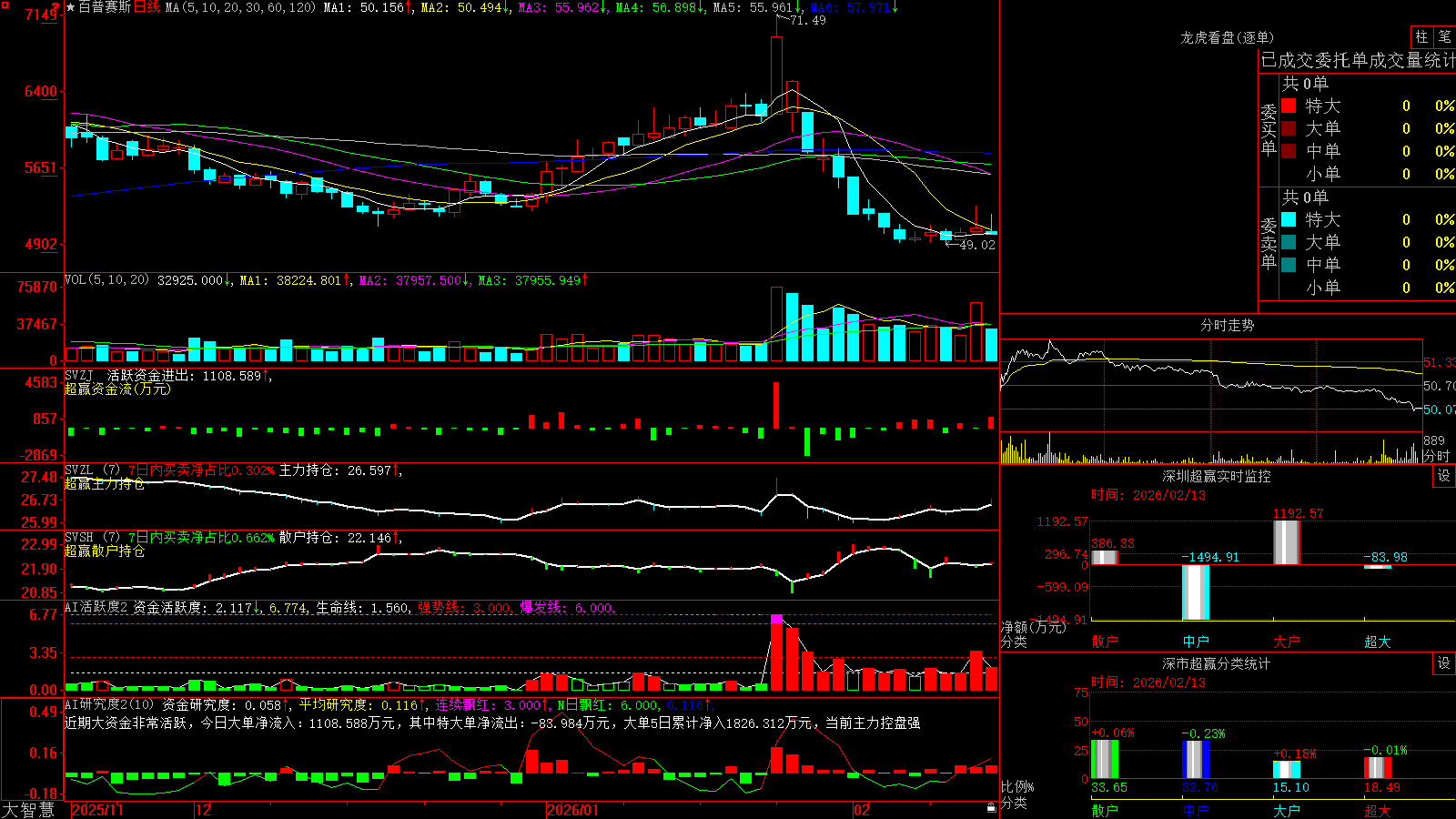This screenshot has width=1456, height=819.
Task: Click the 大智慧 logo text at bottom-left
Action: coord(28,810)
